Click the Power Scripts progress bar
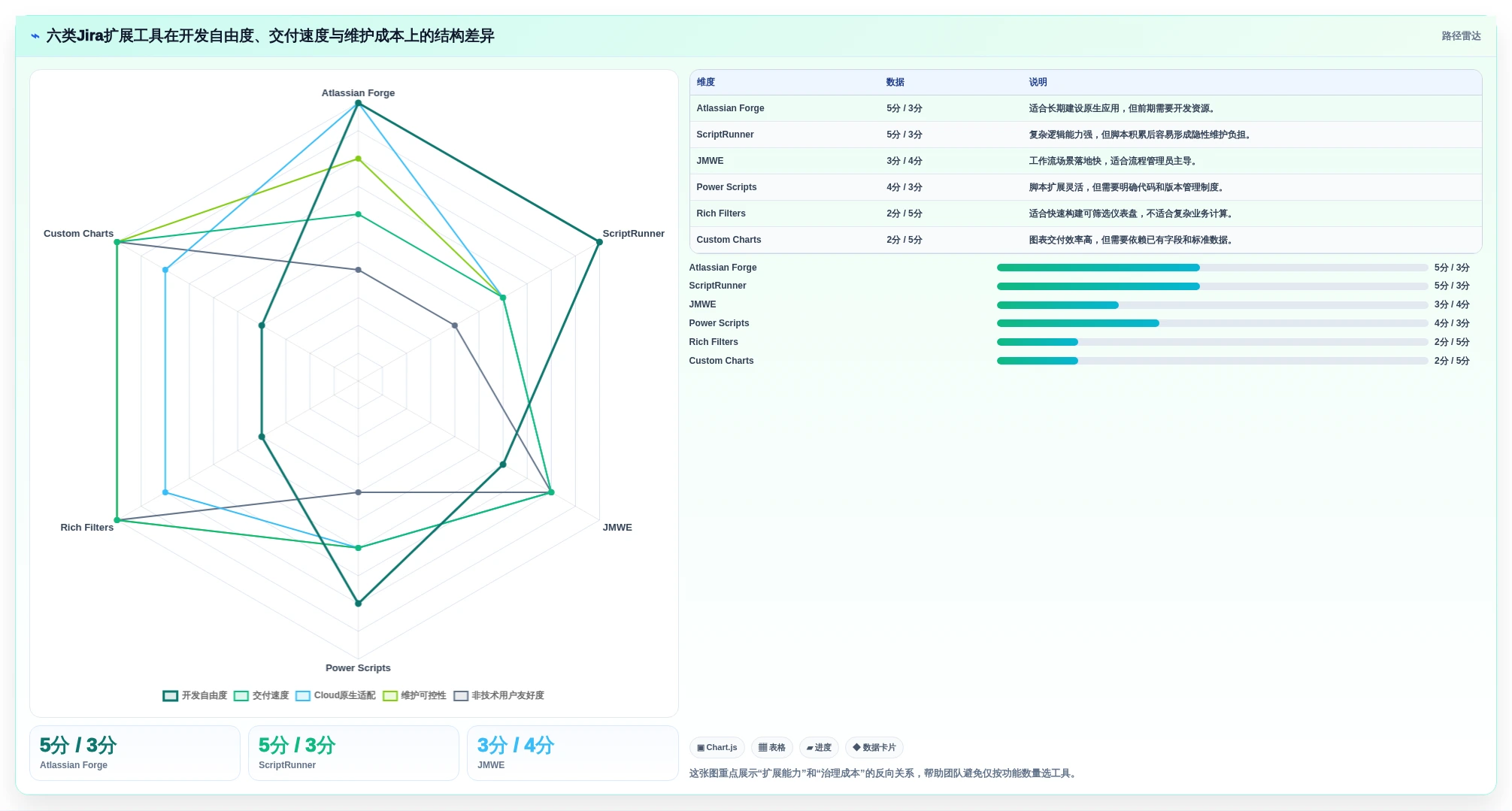This screenshot has height=811, width=1512. 1212,323
